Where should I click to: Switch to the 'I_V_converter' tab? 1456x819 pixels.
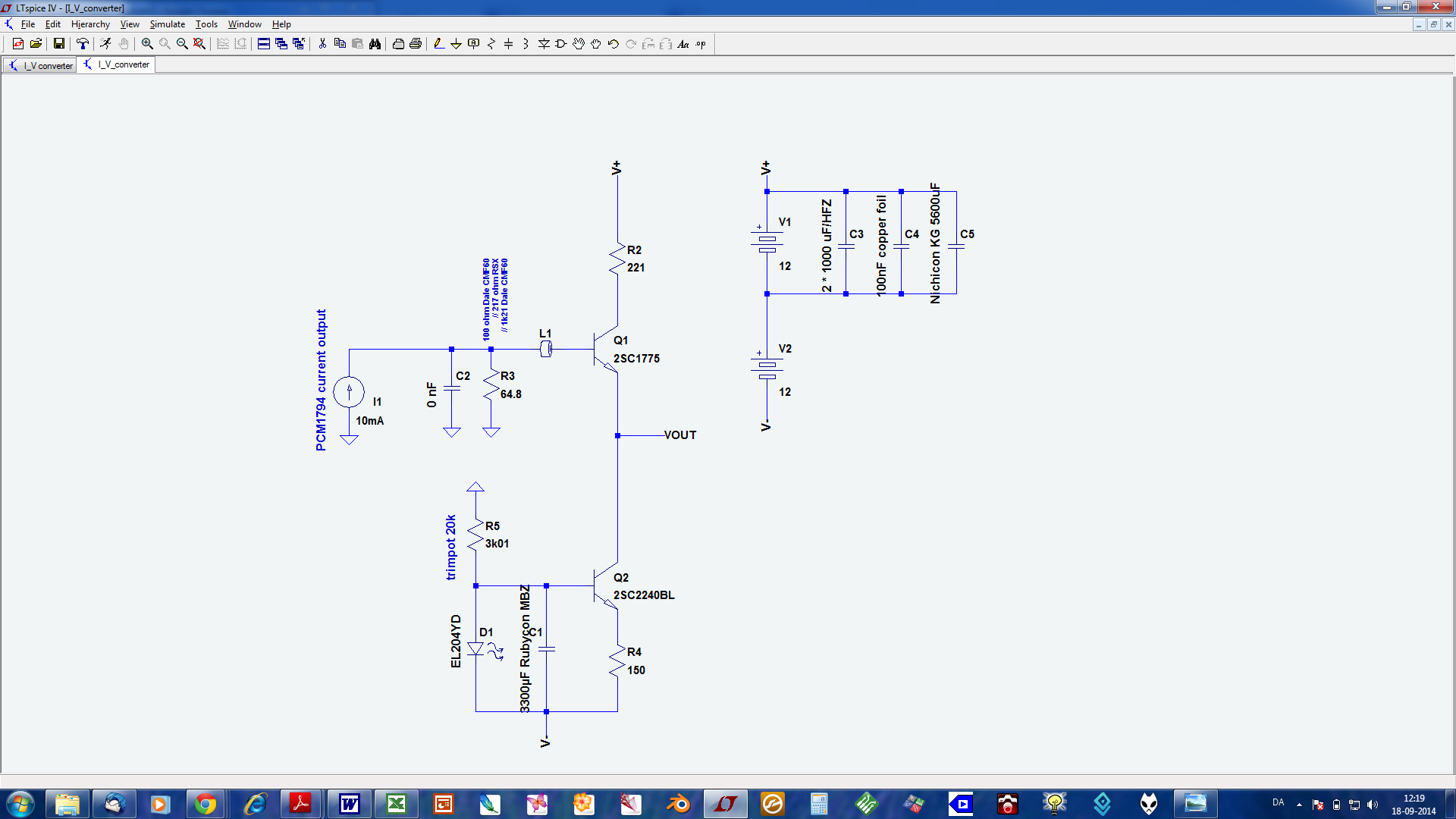[x=116, y=64]
